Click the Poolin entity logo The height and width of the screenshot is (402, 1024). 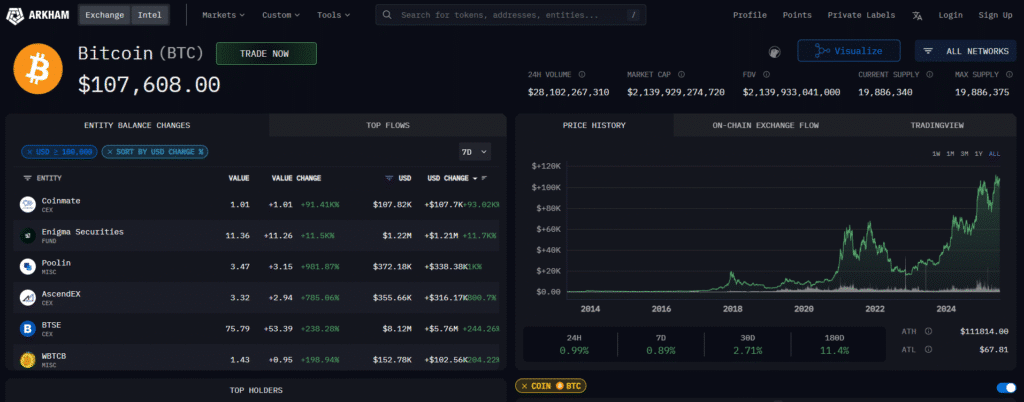coord(27,266)
